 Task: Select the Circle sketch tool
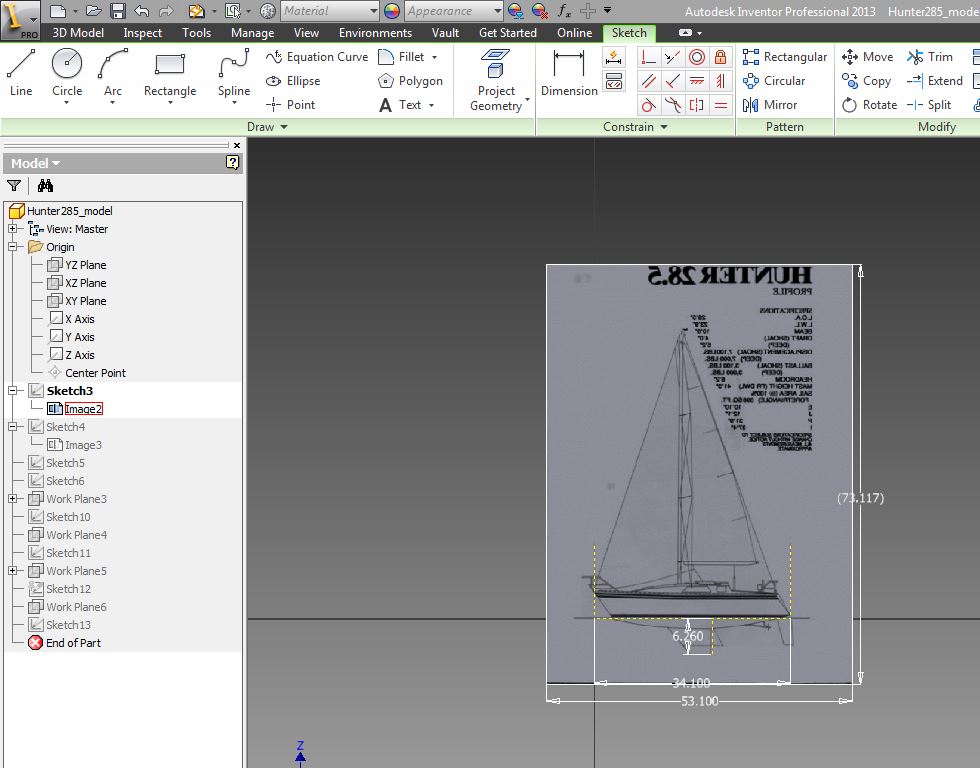(x=67, y=74)
